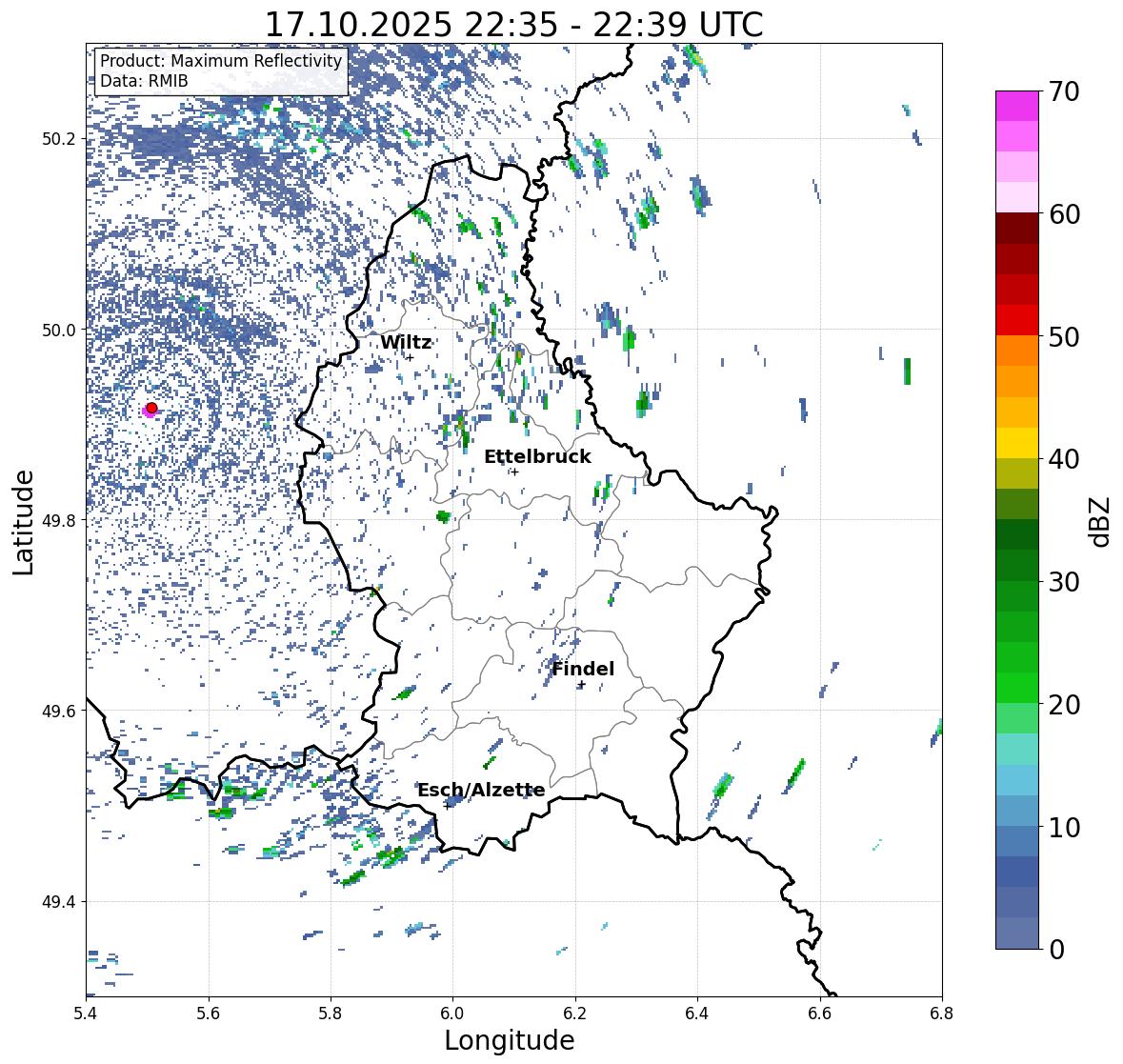Click the colorbar tick label 50

tap(1064, 336)
